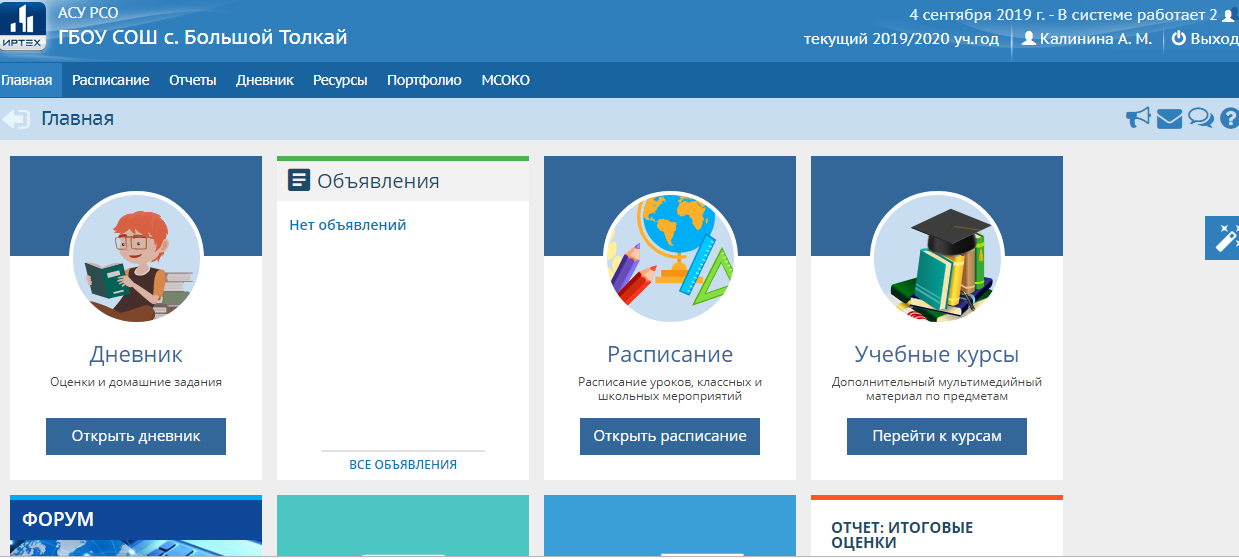Image resolution: width=1239 pixels, height=559 pixels.
Task: Open the announcements megaphone icon
Action: point(1138,119)
